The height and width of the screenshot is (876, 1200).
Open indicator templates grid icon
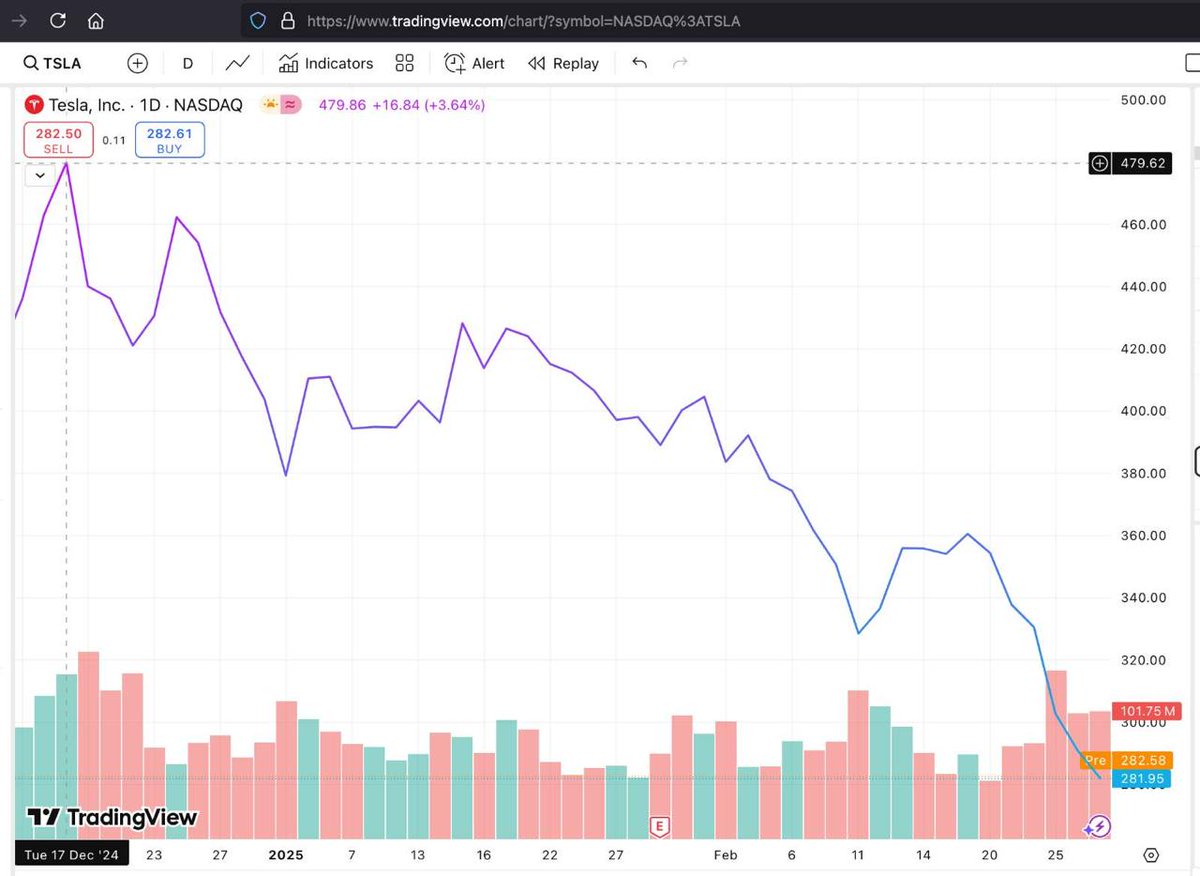coord(404,63)
